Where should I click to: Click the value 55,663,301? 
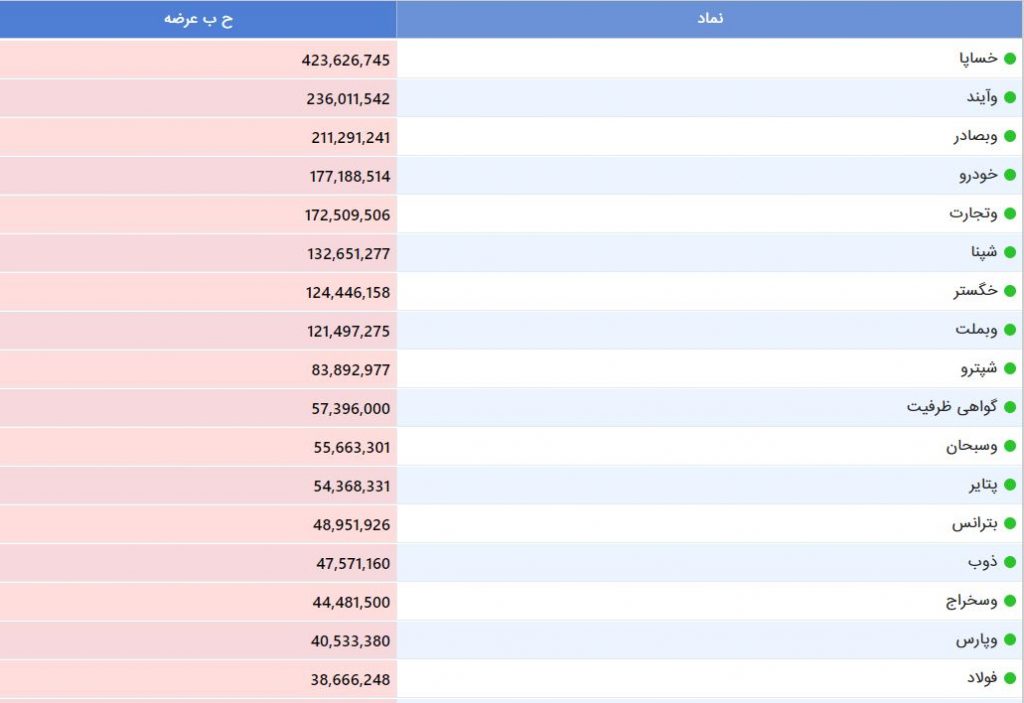(352, 448)
